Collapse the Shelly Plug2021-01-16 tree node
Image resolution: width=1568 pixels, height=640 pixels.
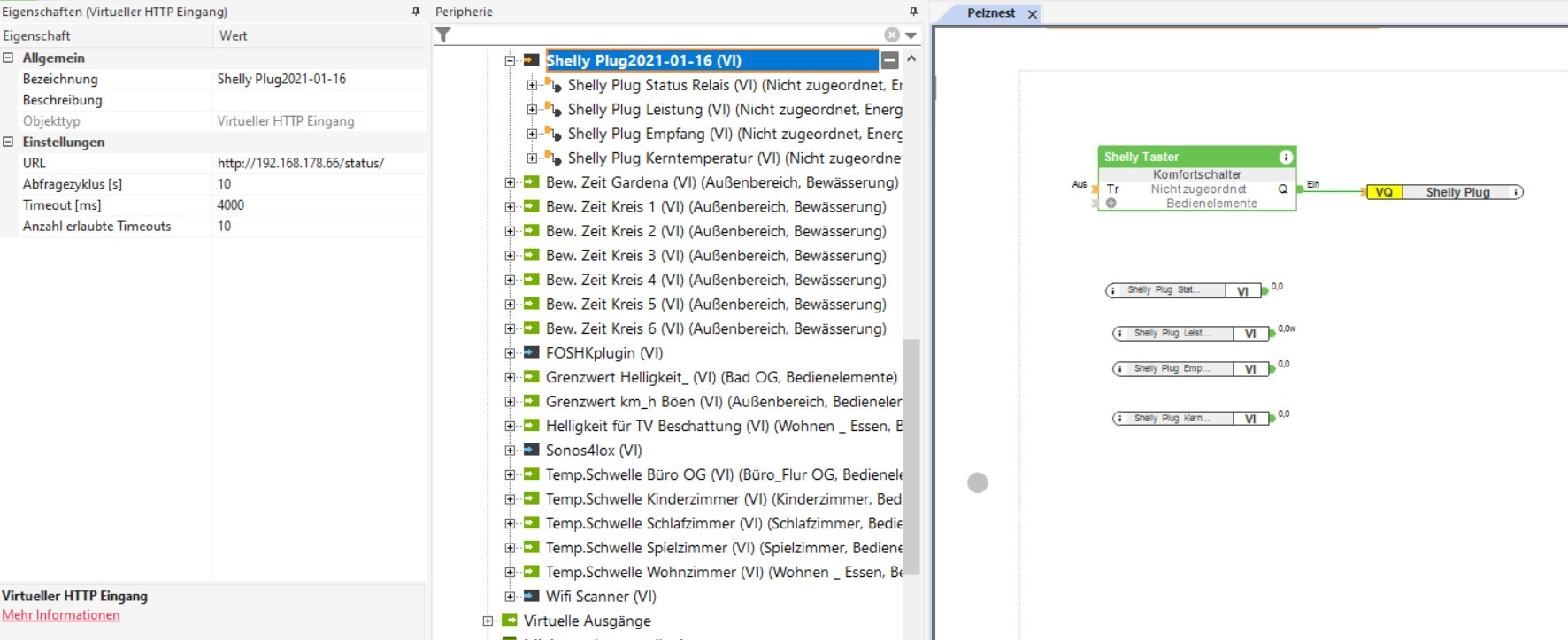tap(510, 61)
